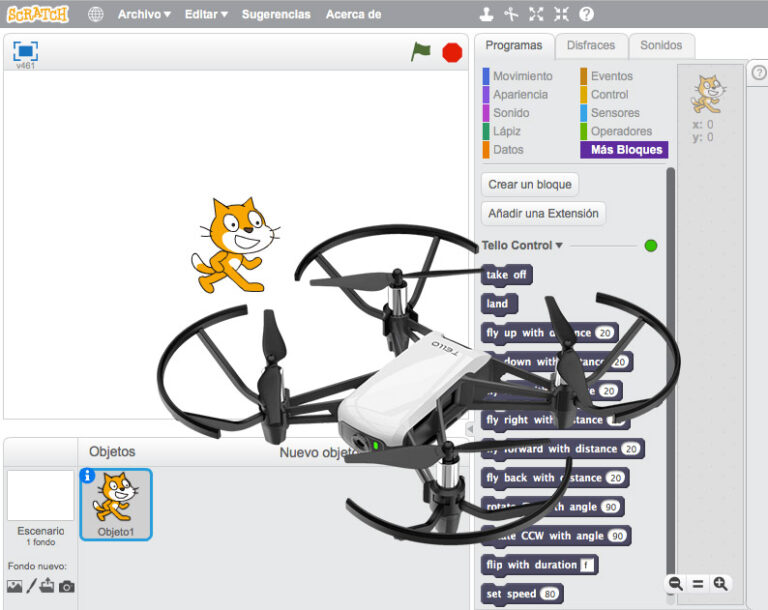Image resolution: width=768 pixels, height=610 pixels.
Task: Open Acerca de page
Action: pyautogui.click(x=354, y=14)
